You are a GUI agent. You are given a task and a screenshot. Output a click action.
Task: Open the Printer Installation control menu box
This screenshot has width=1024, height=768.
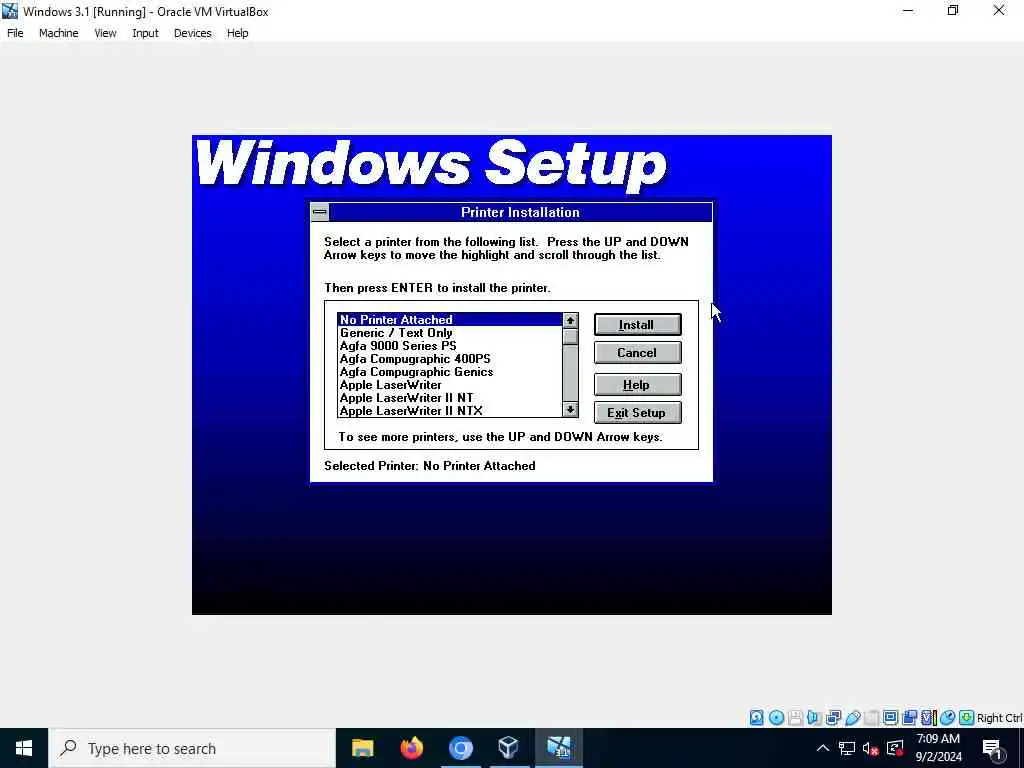coord(319,212)
